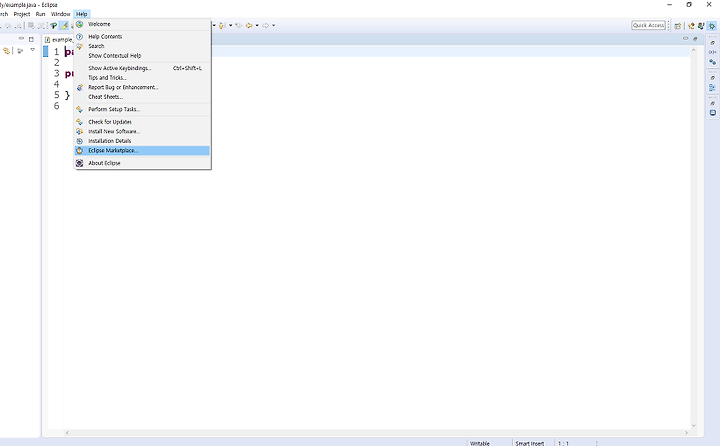The image size is (720, 446).
Task: Restore the editor area button
Action: click(695, 39)
